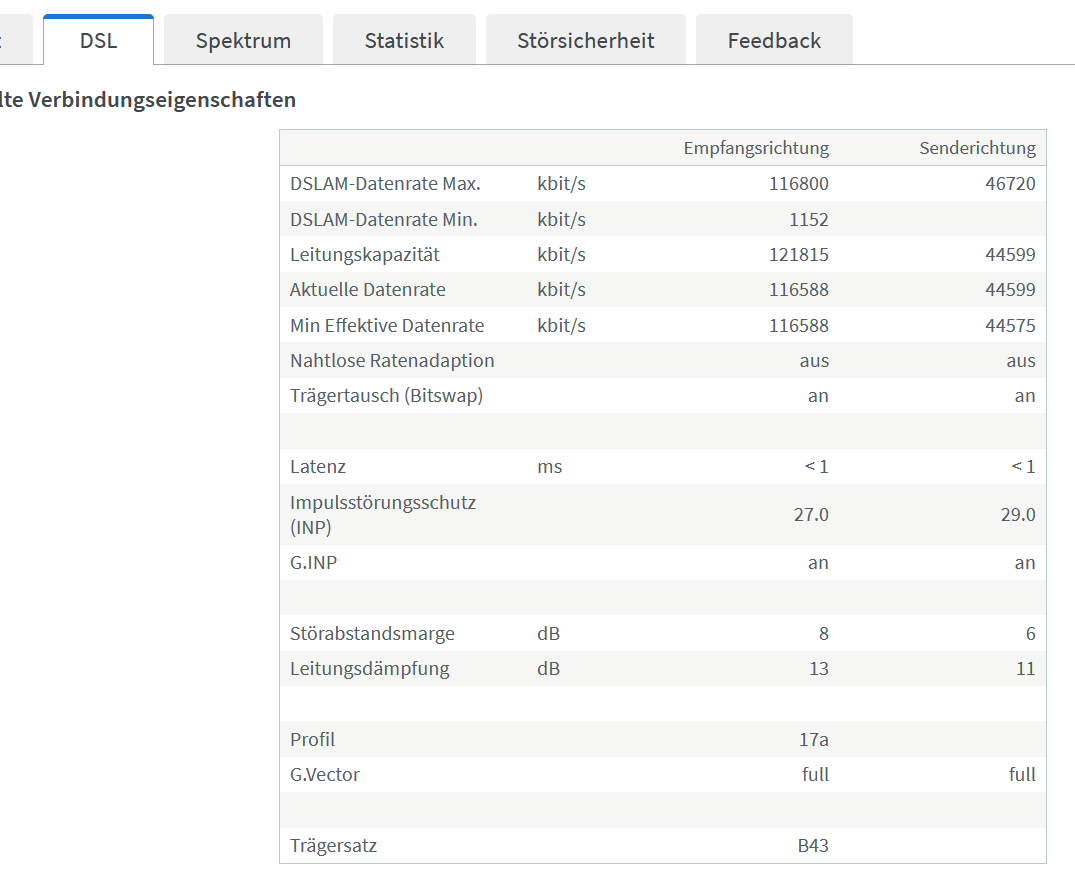
Task: Click the Leitungskapazität send value 44599
Action: click(1010, 254)
